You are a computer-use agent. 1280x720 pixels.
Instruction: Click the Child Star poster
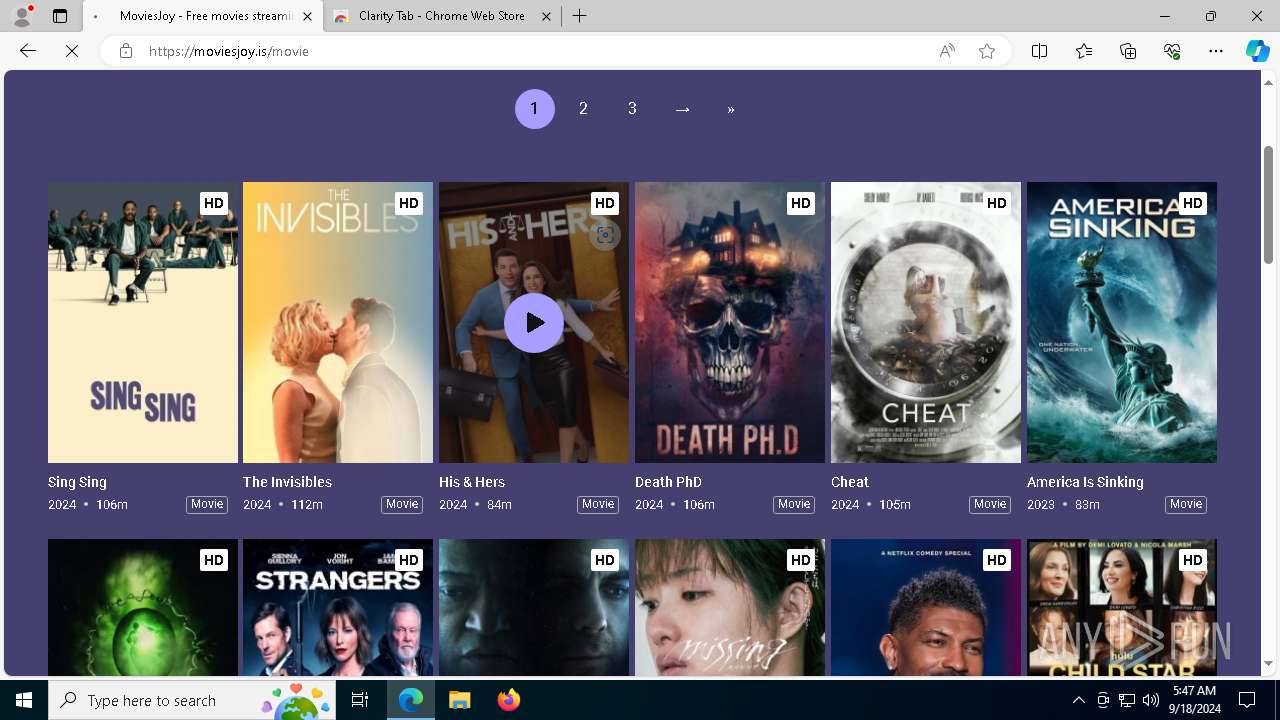1122,608
